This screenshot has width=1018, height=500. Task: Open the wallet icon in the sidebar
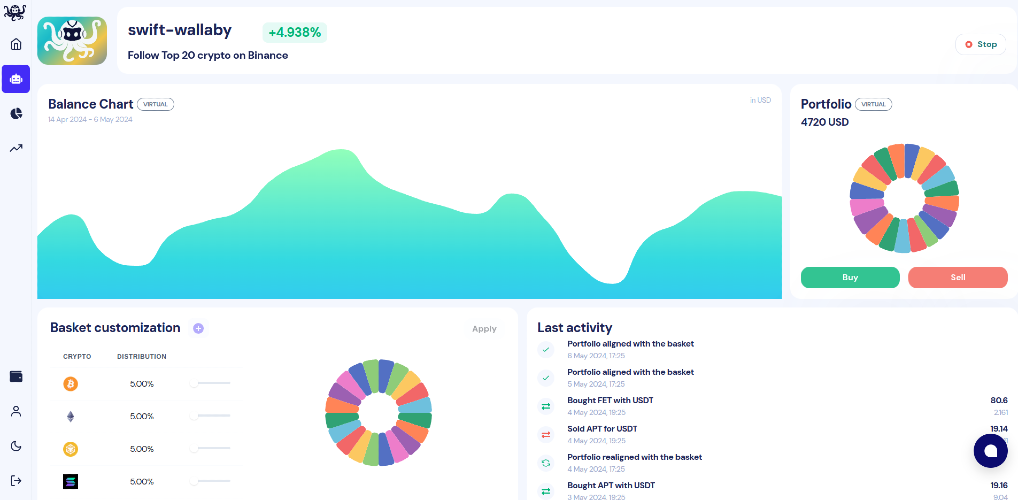[x=16, y=377]
